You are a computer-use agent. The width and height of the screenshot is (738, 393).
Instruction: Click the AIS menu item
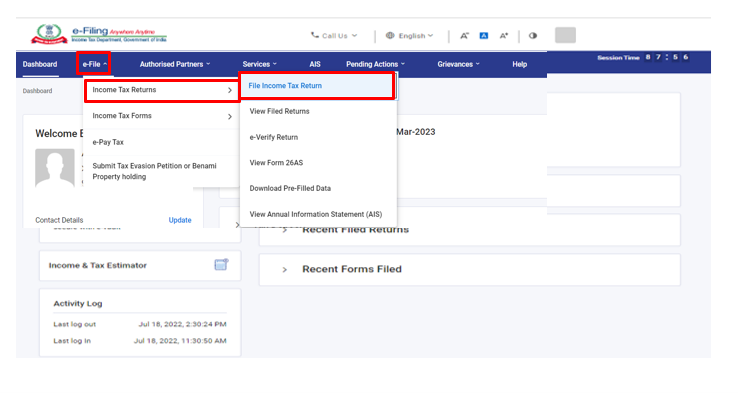(x=315, y=64)
